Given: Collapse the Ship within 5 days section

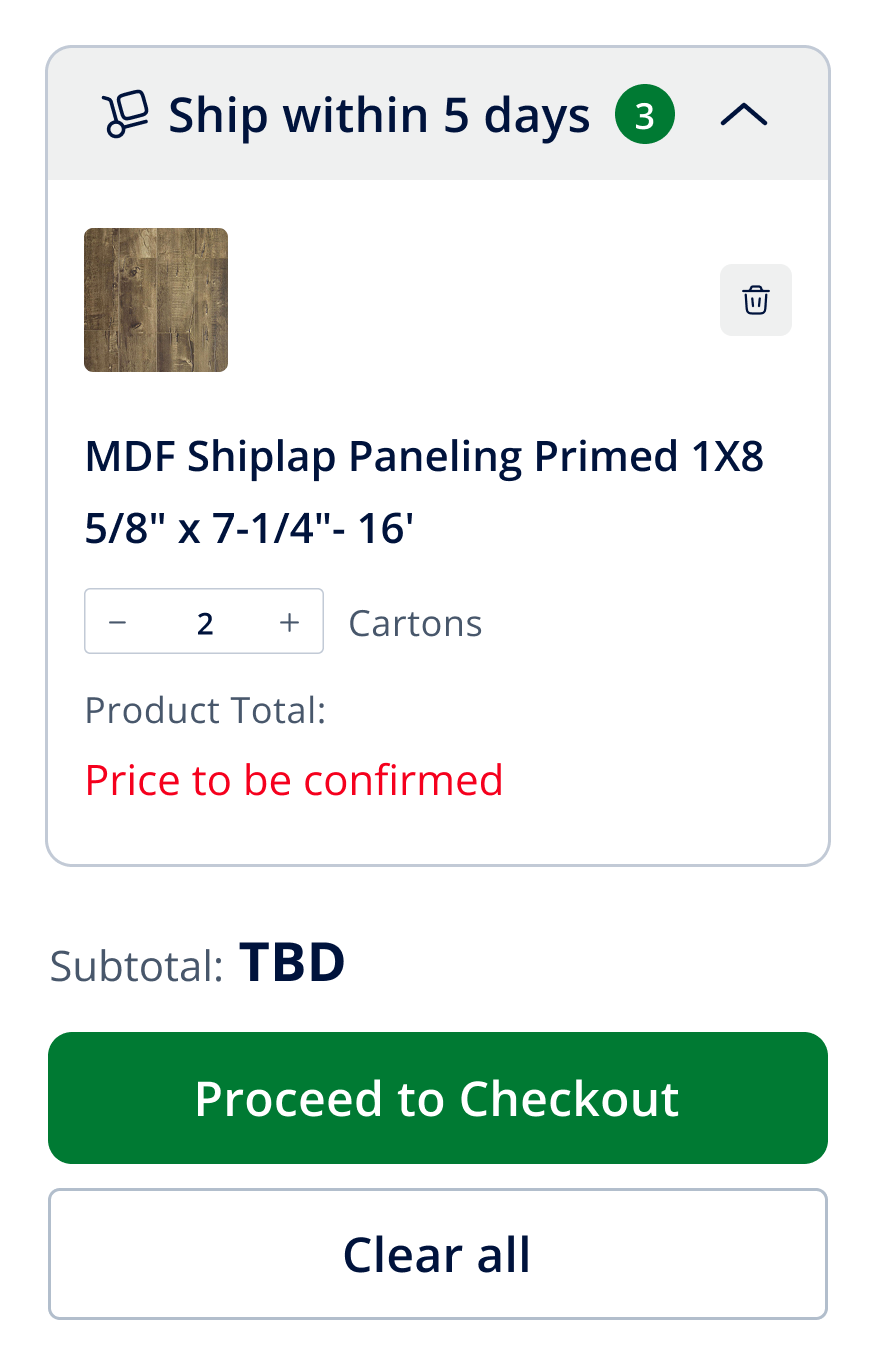Looking at the screenshot, I should tap(744, 116).
